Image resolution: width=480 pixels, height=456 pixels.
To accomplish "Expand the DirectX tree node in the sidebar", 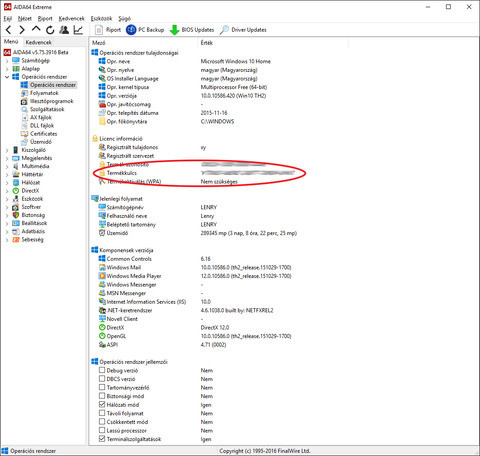I will [x=7, y=191].
